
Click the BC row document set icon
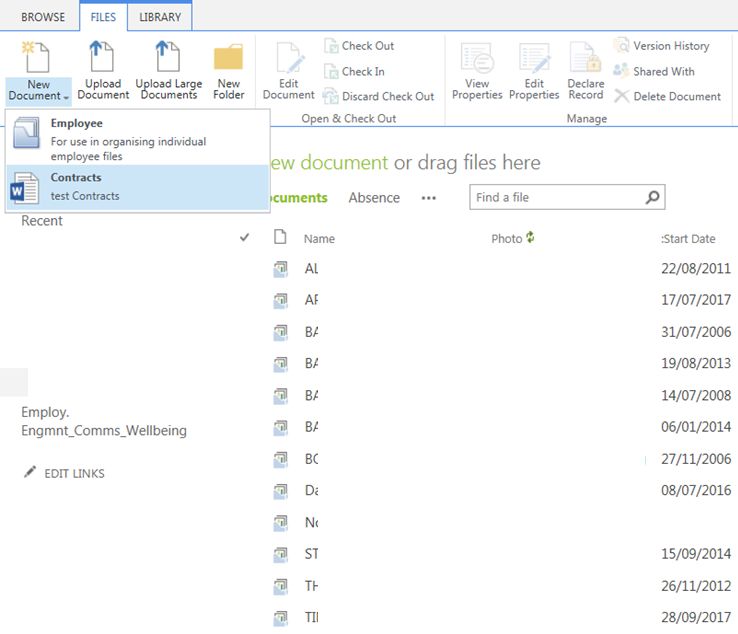pos(281,459)
